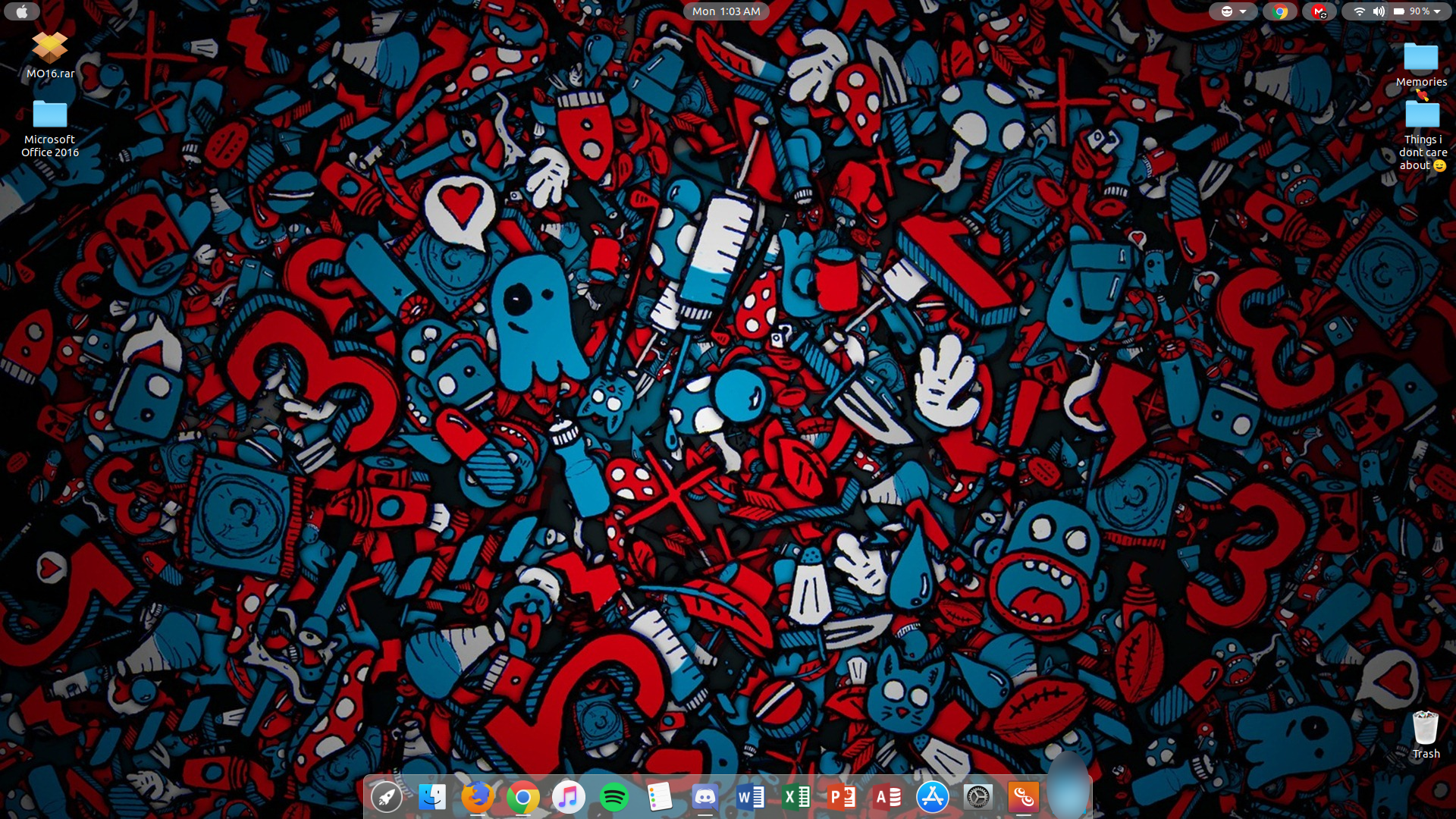This screenshot has height=819, width=1456.
Task: Expand the system menu arrow beside 90 %
Action: tap(1437, 11)
